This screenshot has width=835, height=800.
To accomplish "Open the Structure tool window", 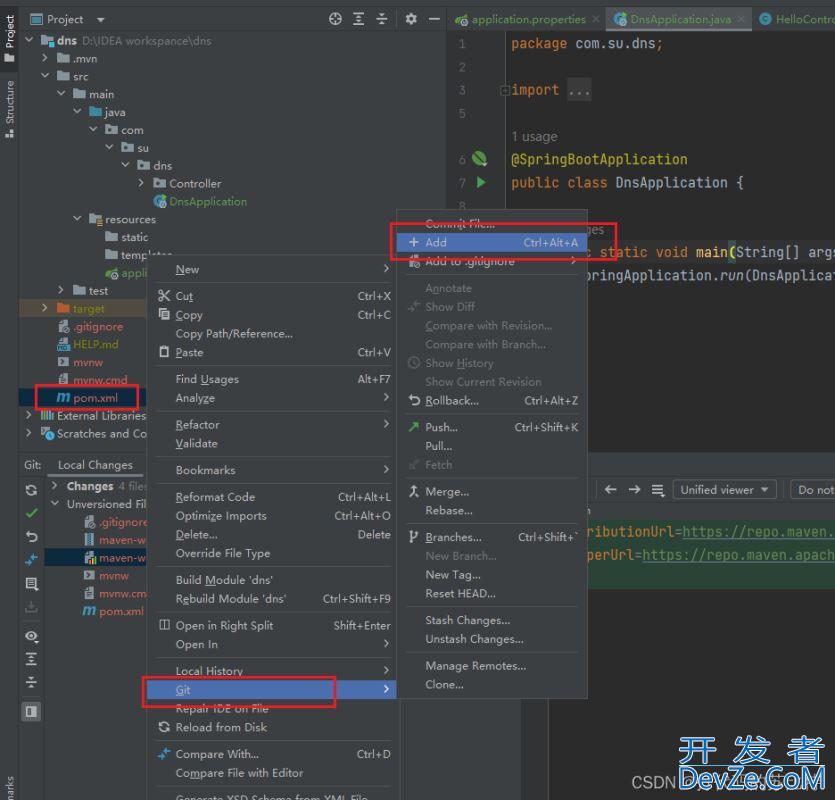I will pyautogui.click(x=10, y=109).
